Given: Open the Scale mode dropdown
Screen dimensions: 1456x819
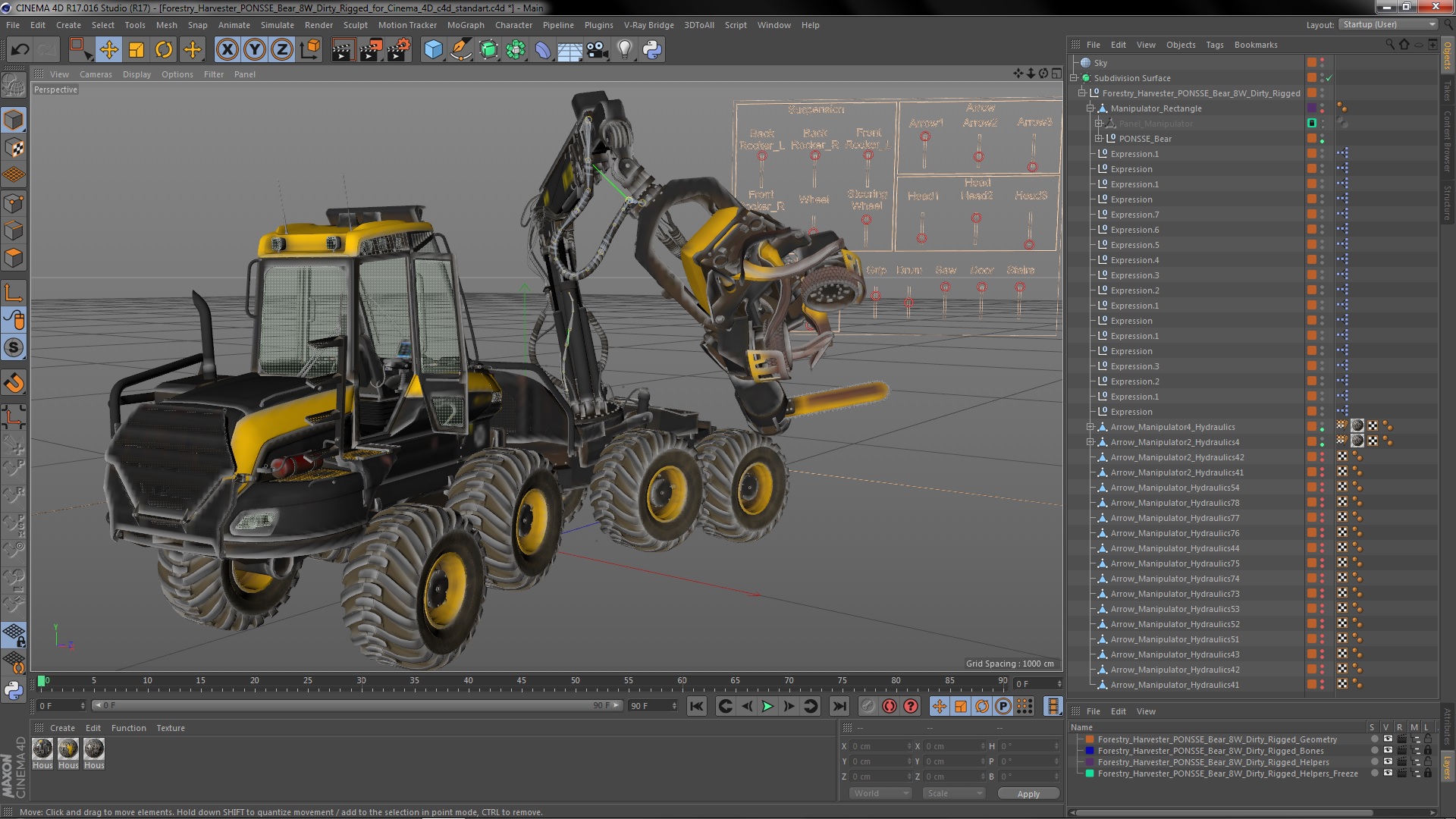Looking at the screenshot, I should coord(953,793).
